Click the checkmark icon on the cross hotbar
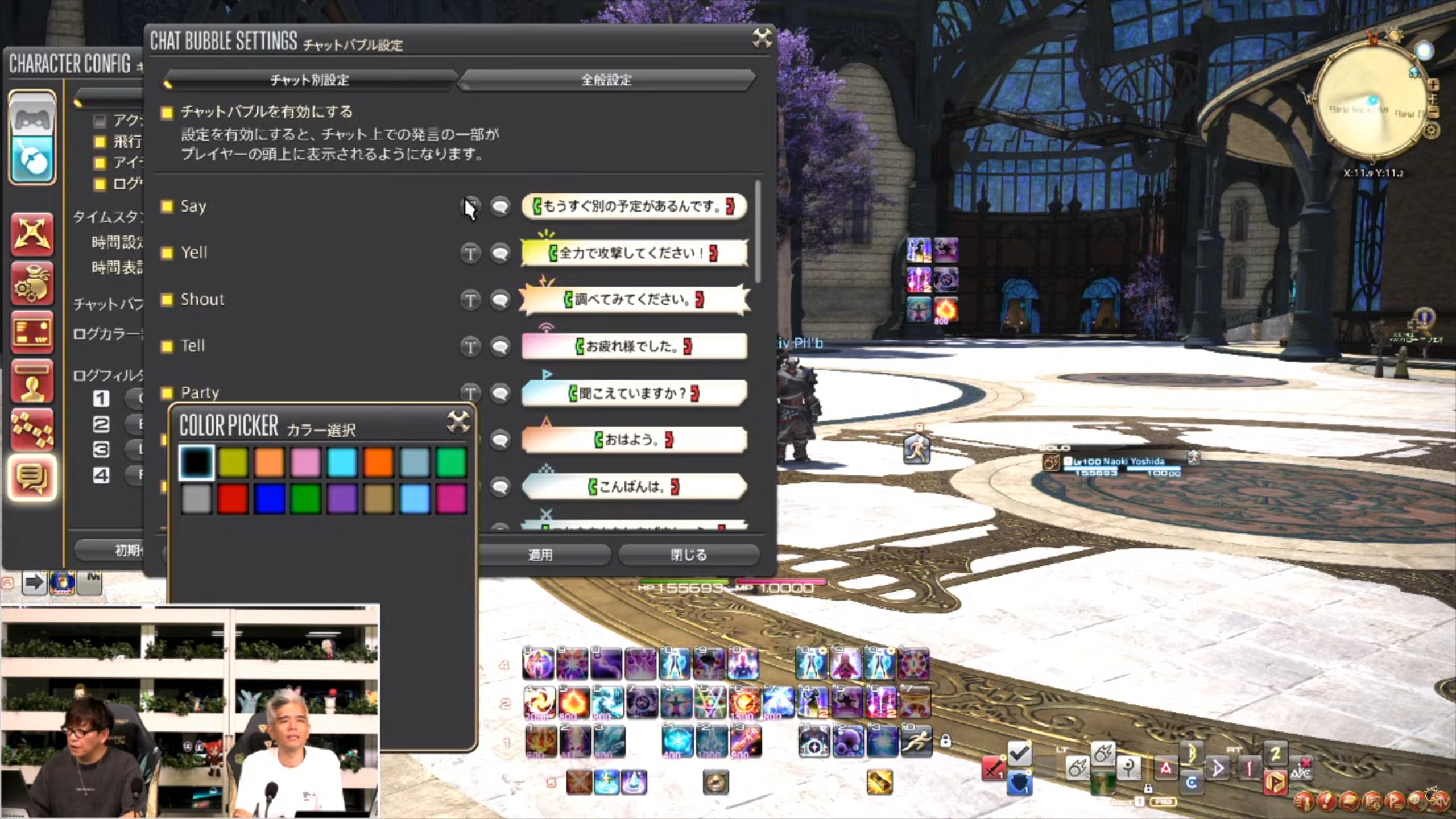The image size is (1456, 819). click(x=1019, y=755)
